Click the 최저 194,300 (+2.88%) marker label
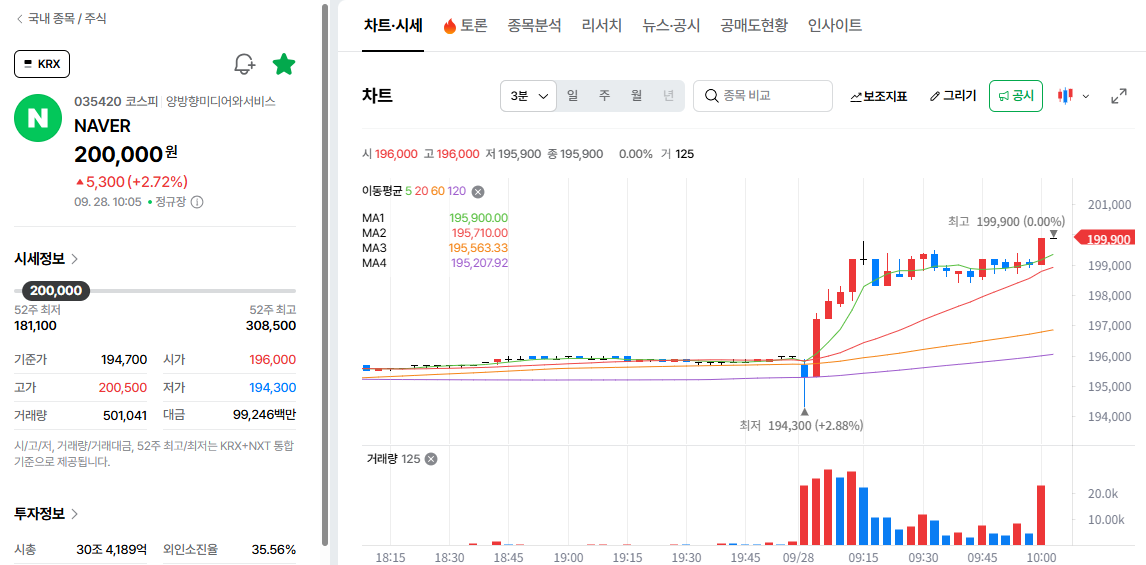The image size is (1146, 565). click(802, 425)
